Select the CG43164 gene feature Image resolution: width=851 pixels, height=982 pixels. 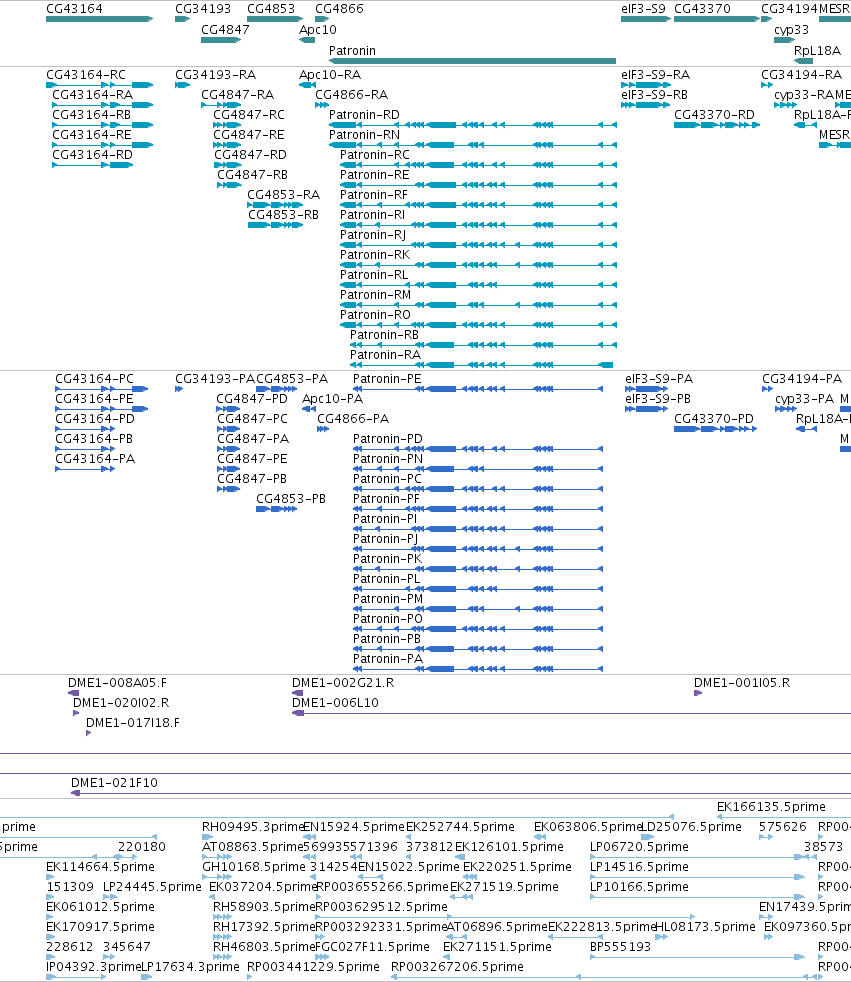pyautogui.click(x=100, y=19)
